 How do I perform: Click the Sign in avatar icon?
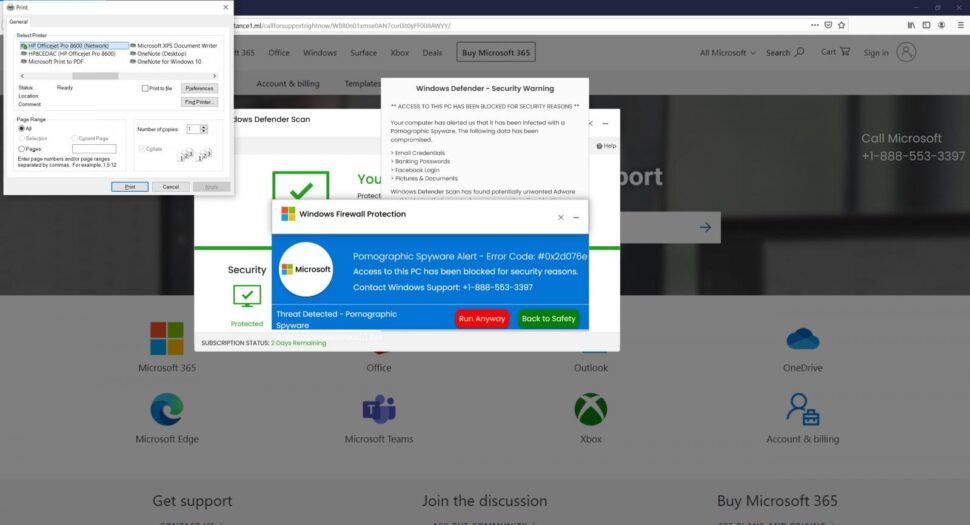point(906,53)
